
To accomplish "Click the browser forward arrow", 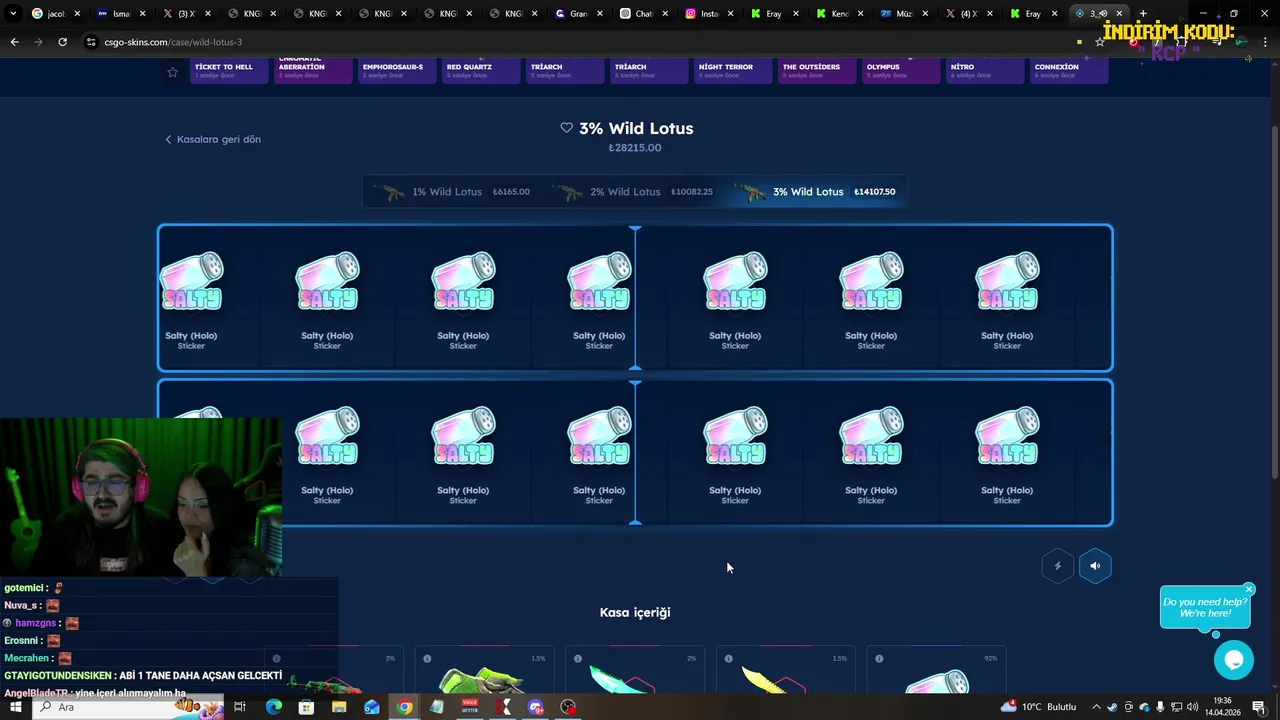I will [38, 42].
